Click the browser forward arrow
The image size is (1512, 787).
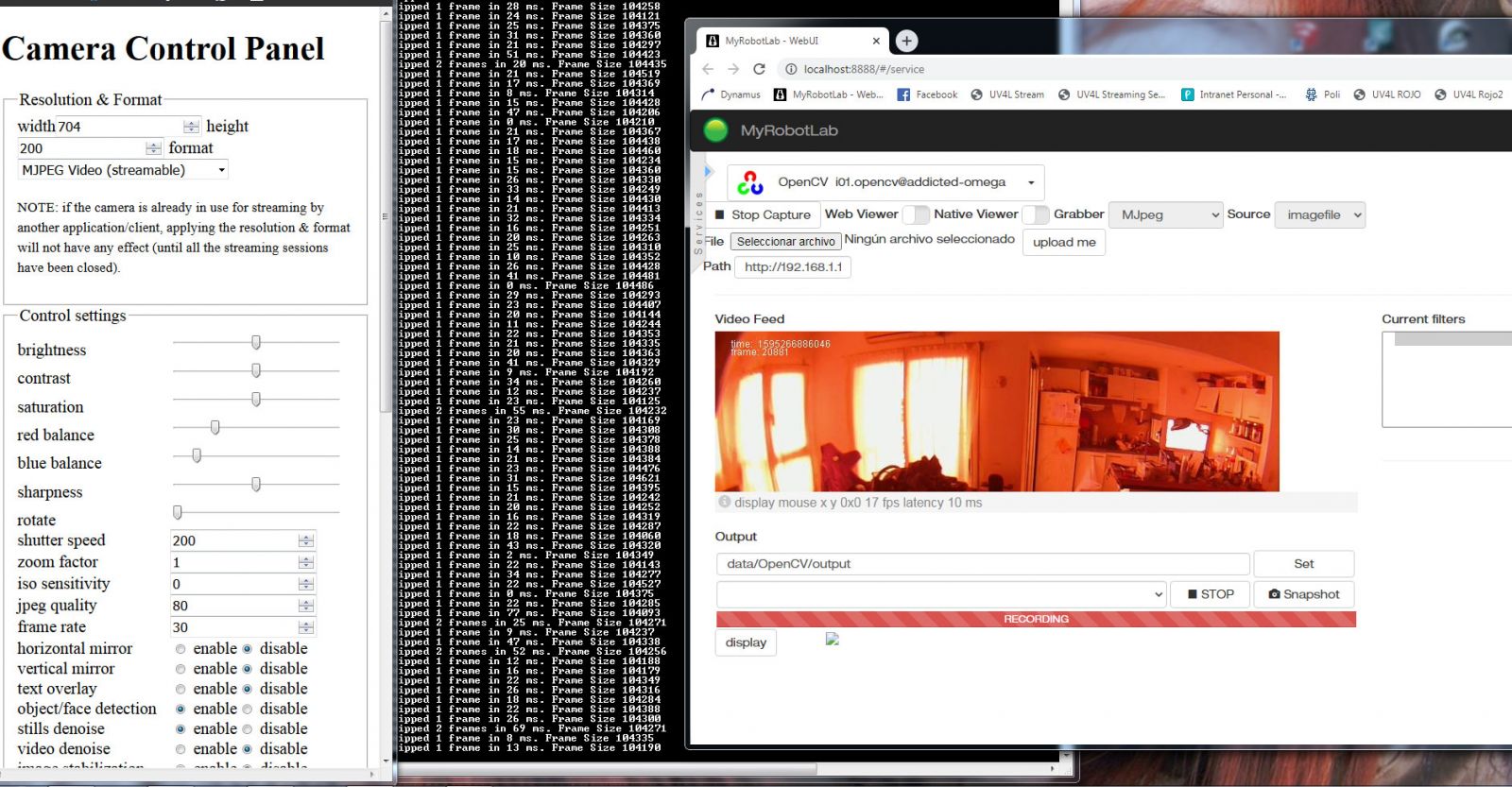pos(733,69)
